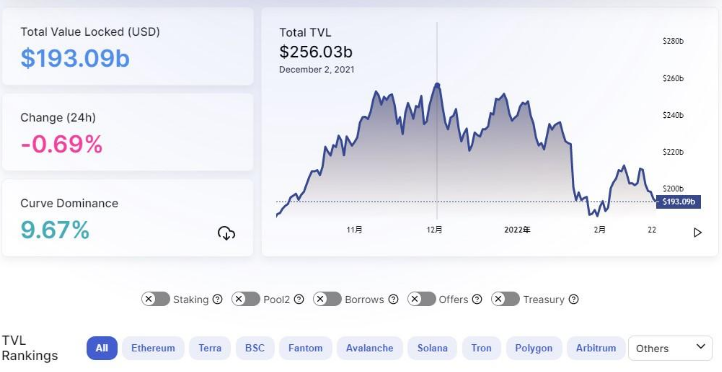Turn on the Borrows toggle
This screenshot has width=722, height=372.
[327, 299]
